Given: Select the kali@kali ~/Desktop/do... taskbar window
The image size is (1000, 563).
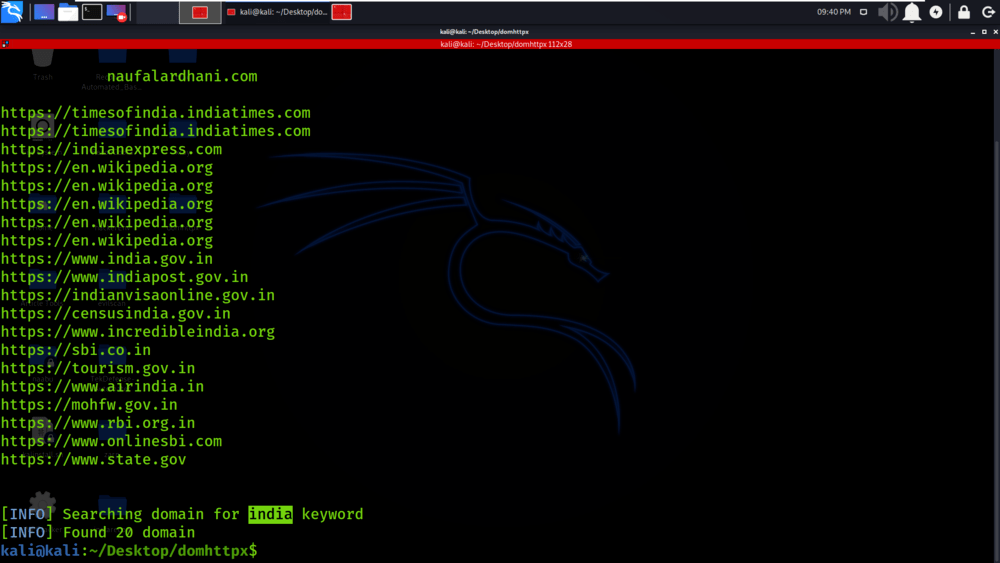Looking at the screenshot, I should click(x=277, y=12).
